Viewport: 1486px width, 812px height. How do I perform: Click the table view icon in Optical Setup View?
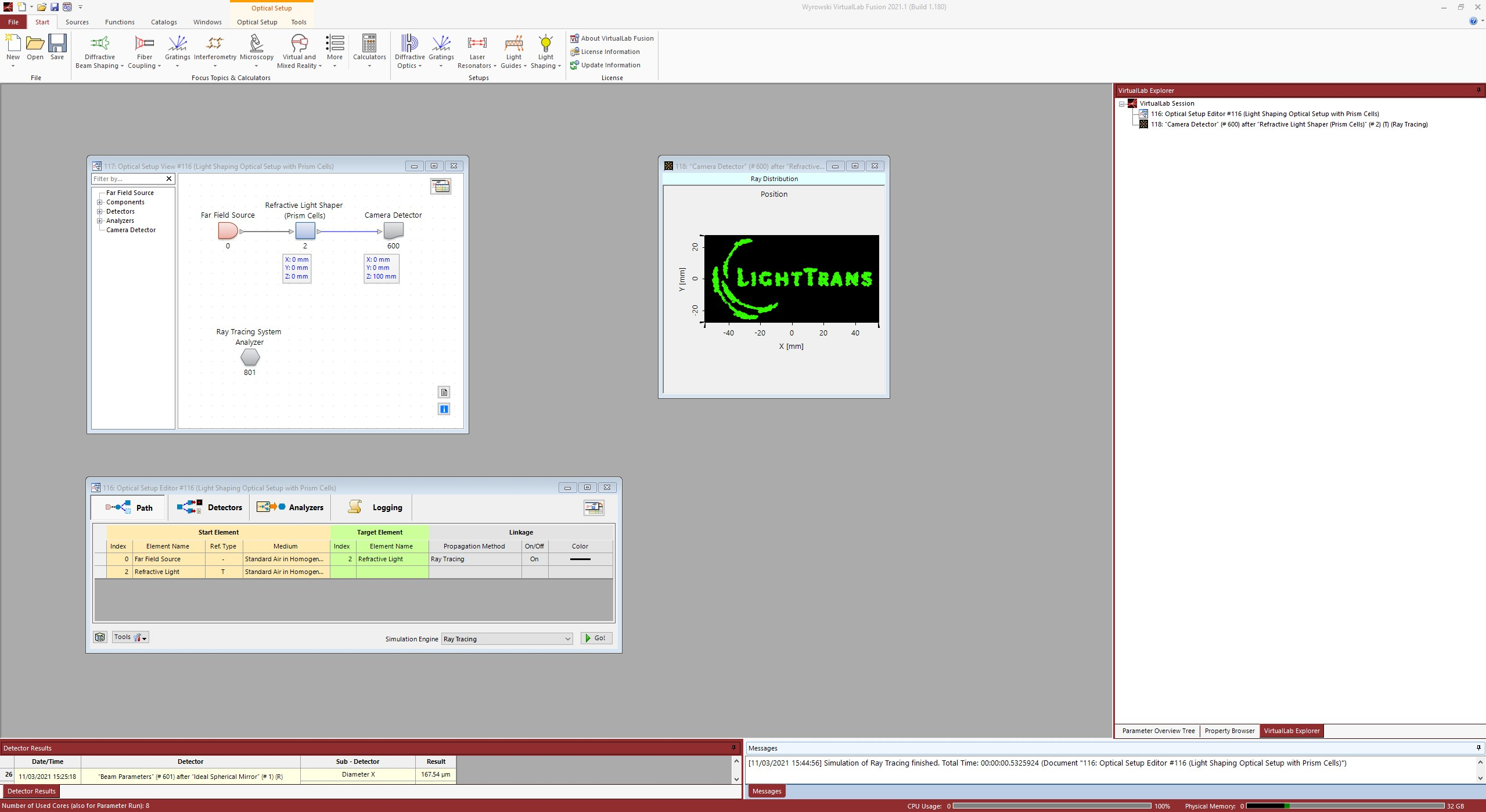pyautogui.click(x=441, y=186)
